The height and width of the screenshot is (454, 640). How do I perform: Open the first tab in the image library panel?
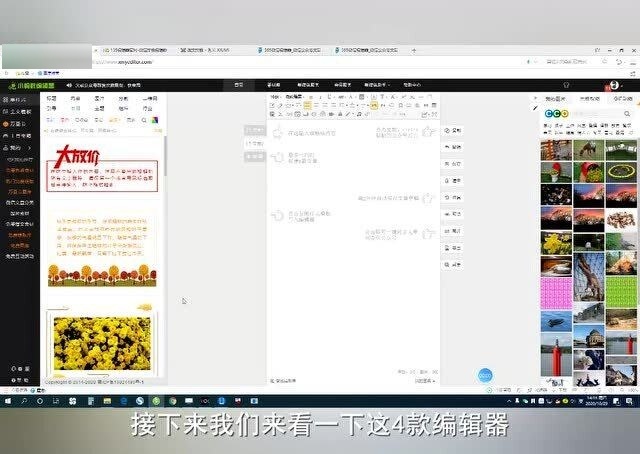coord(555,98)
